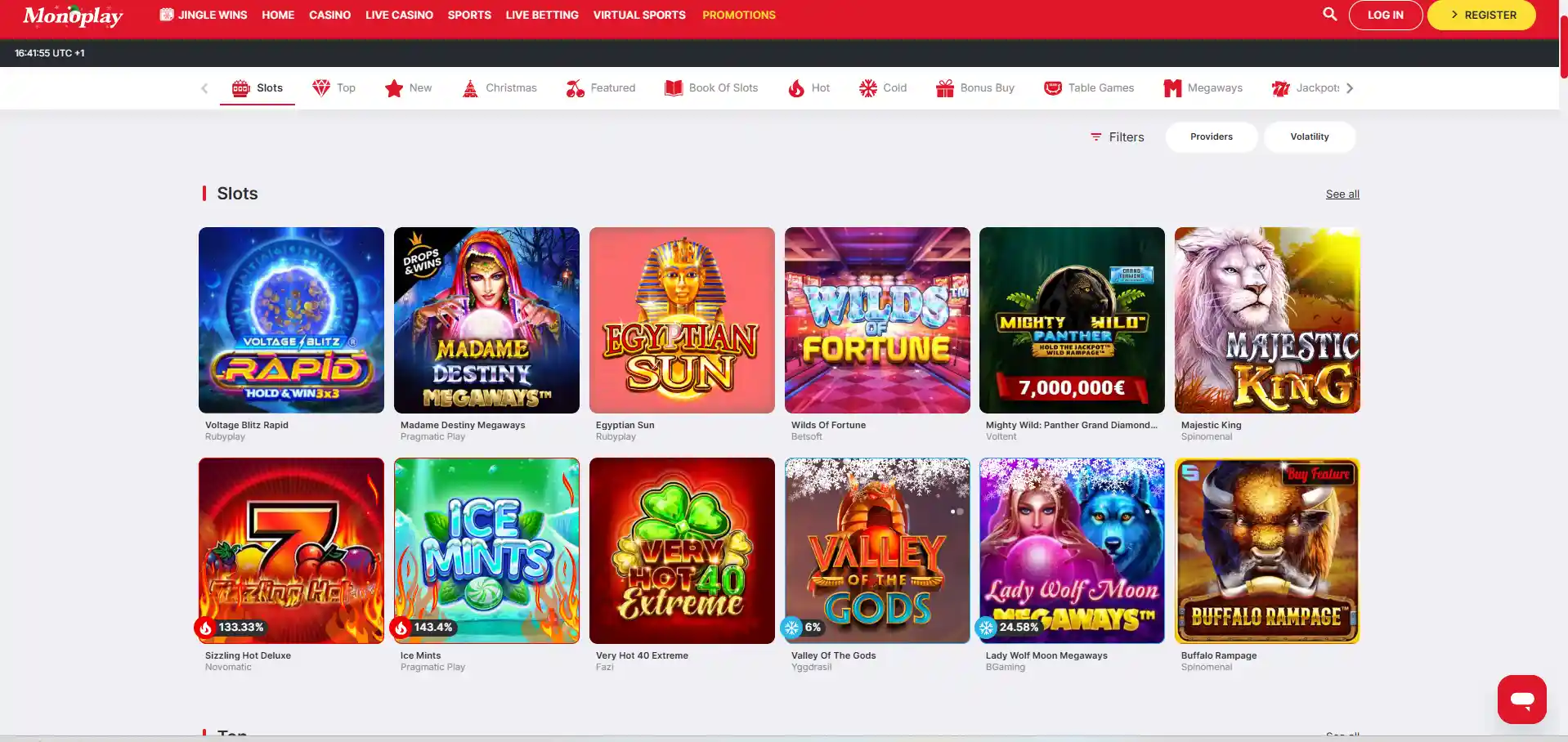The height and width of the screenshot is (742, 1568).
Task: Switch to the Christmas games tab
Action: [500, 87]
